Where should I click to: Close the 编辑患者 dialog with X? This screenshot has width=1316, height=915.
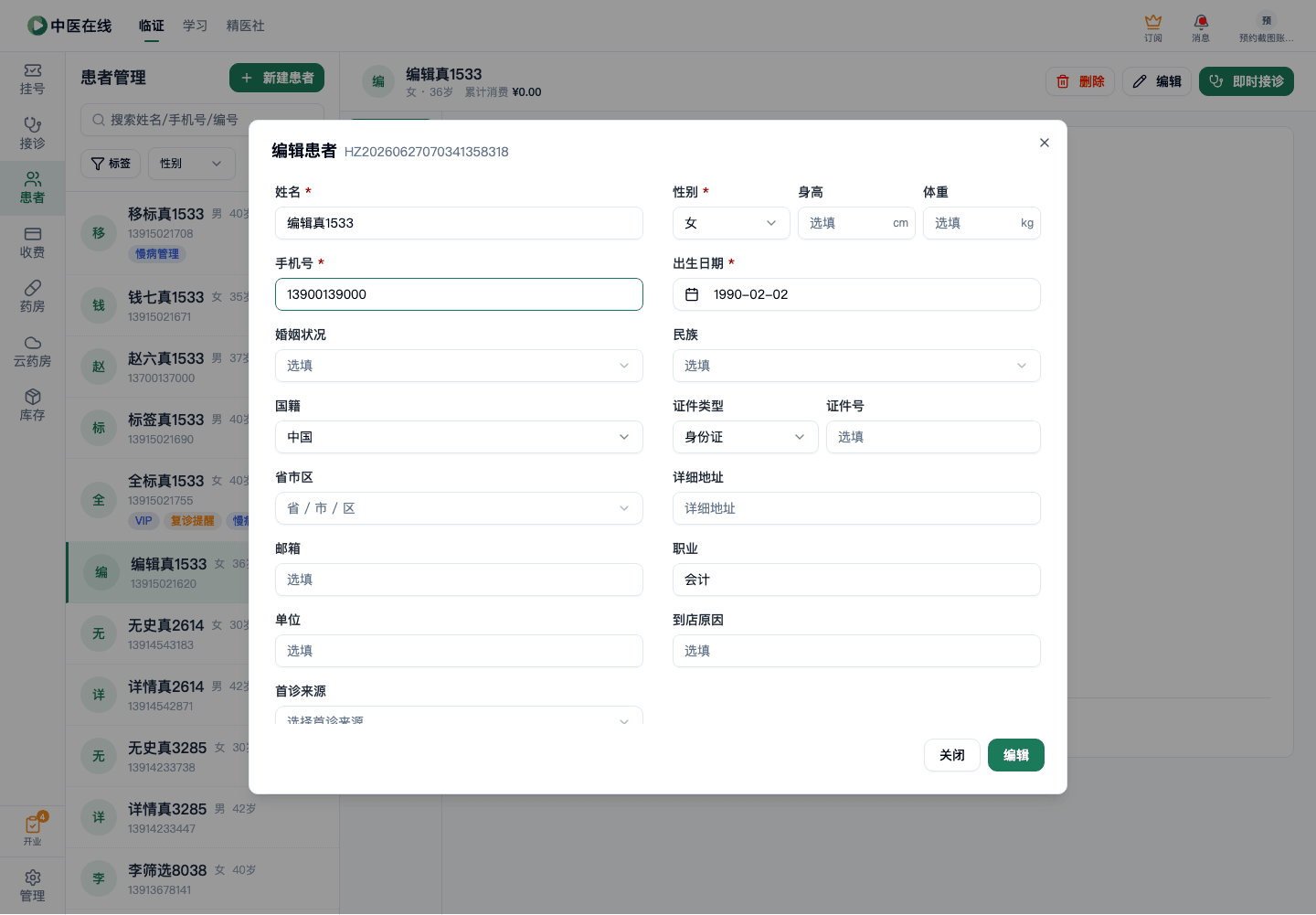1045,143
